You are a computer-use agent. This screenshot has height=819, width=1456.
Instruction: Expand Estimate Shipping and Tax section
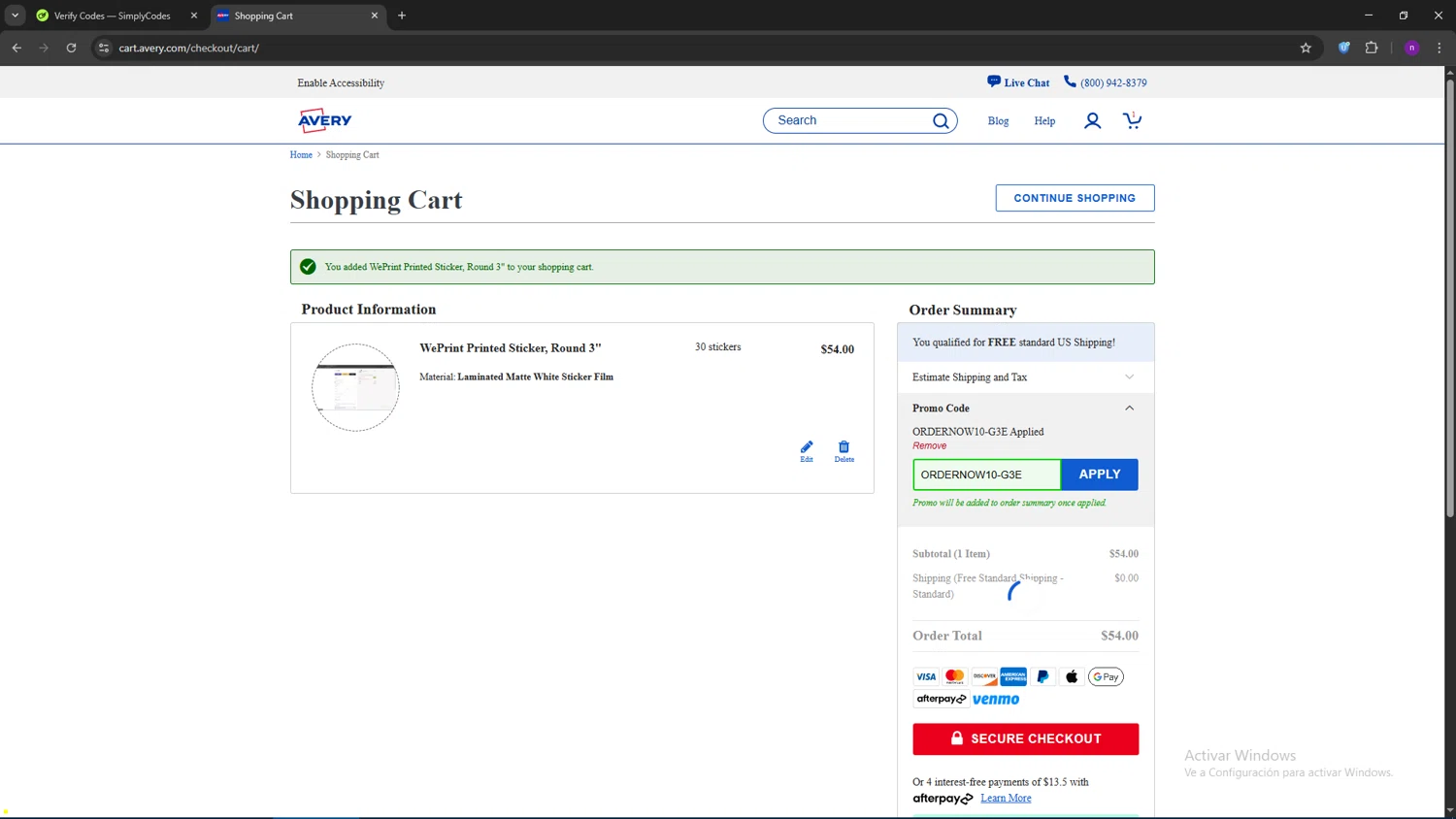click(1024, 377)
